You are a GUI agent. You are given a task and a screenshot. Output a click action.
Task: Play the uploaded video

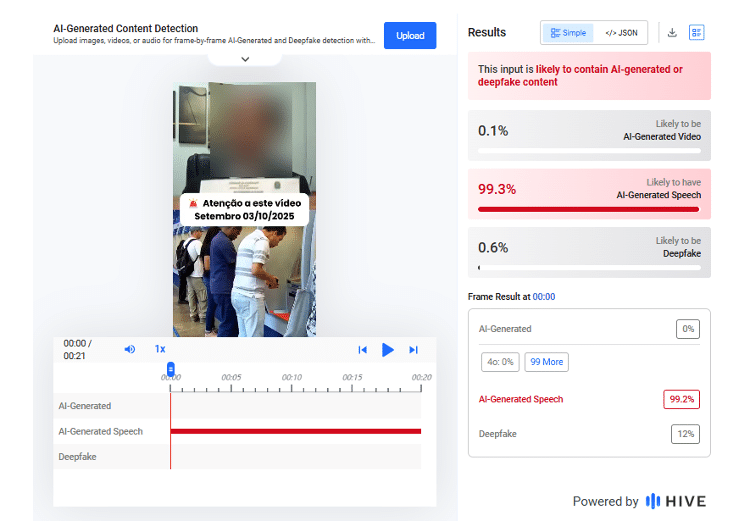pyautogui.click(x=388, y=350)
